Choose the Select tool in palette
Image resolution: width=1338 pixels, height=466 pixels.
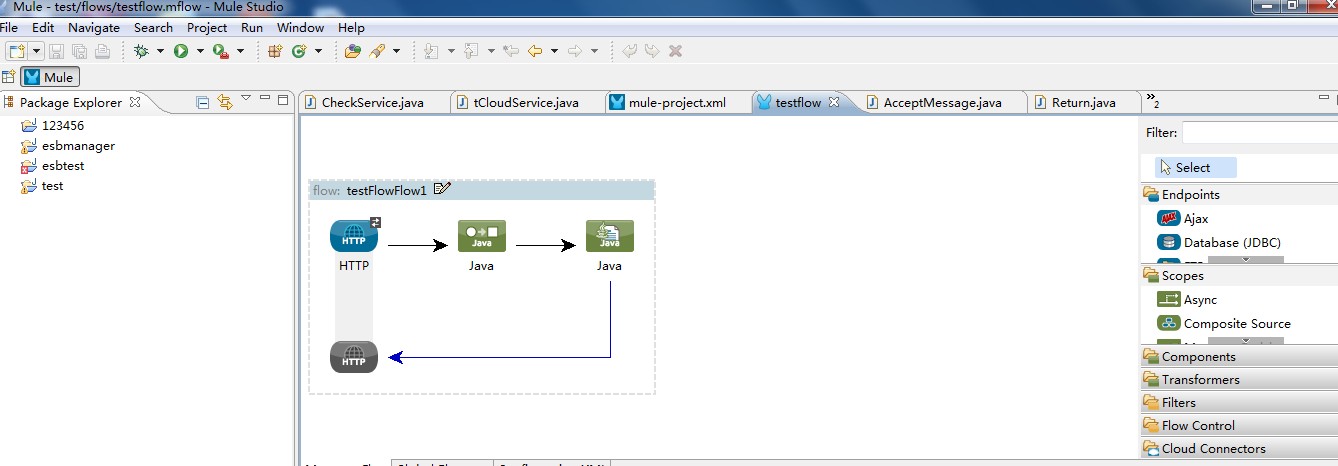coord(1196,168)
